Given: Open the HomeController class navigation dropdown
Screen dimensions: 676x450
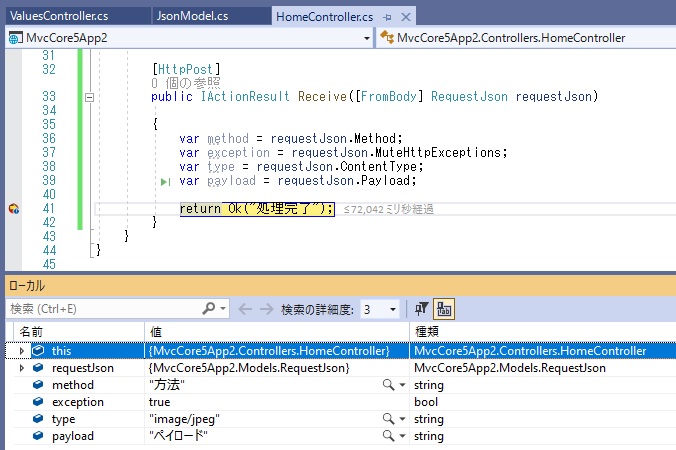Looking at the screenshot, I should tap(525, 38).
